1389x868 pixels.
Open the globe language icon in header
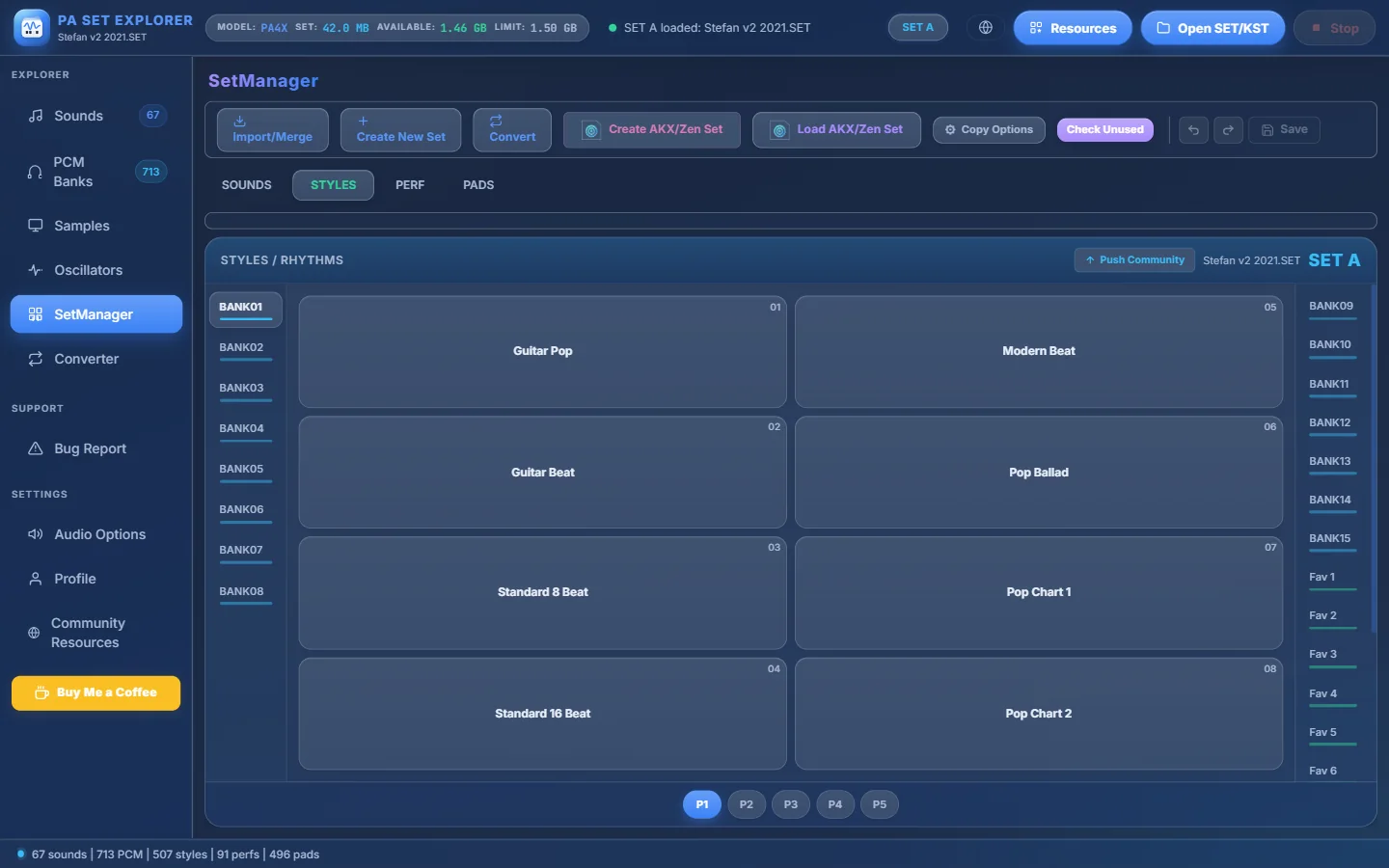(x=985, y=28)
